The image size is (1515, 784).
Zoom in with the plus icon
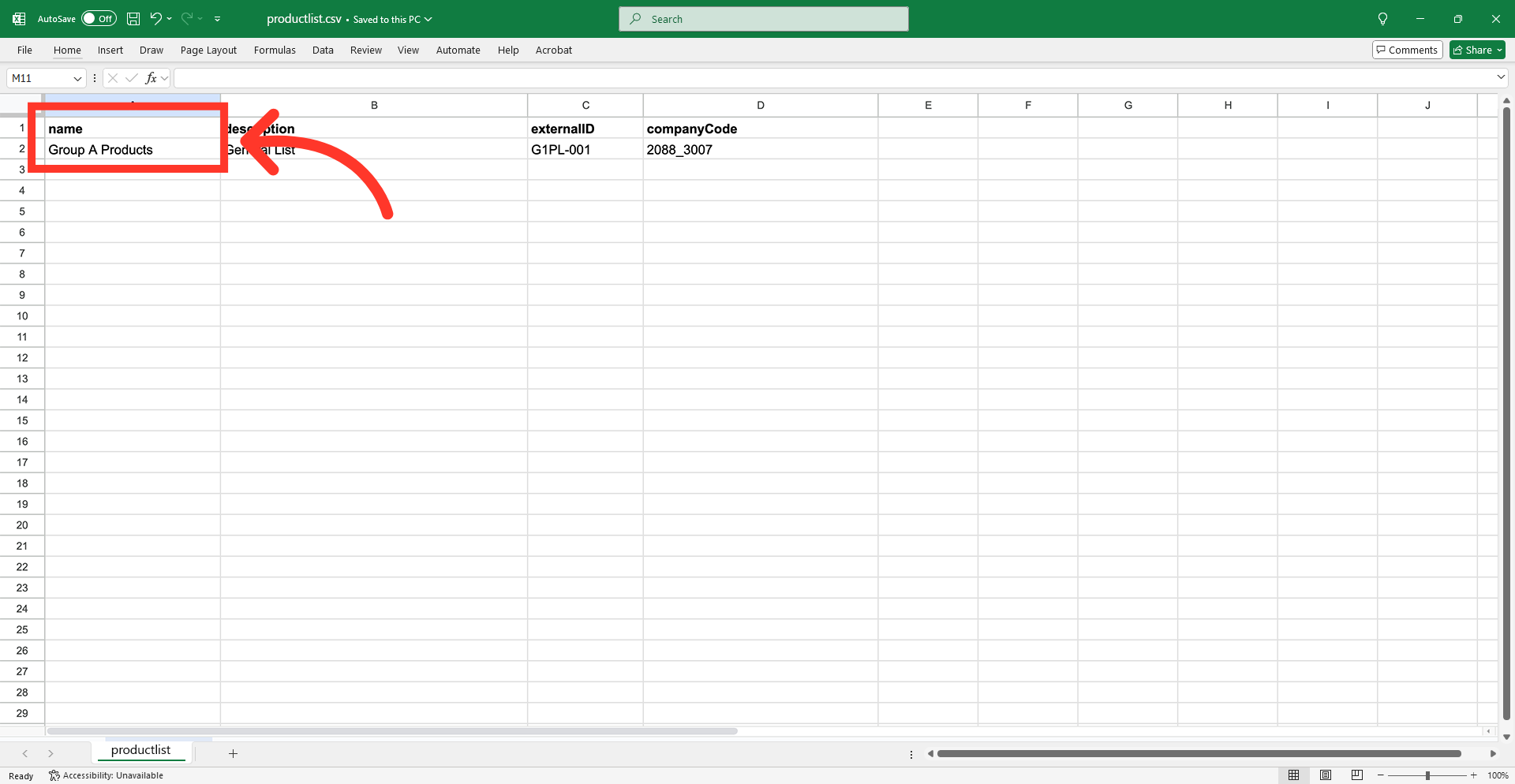[1473, 775]
